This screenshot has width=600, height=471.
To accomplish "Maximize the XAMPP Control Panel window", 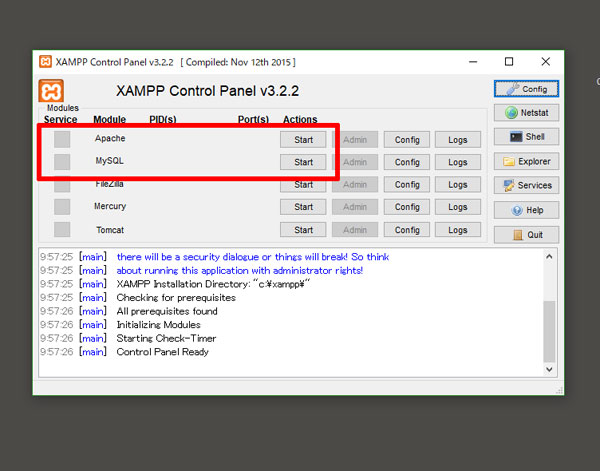I will tap(509, 62).
